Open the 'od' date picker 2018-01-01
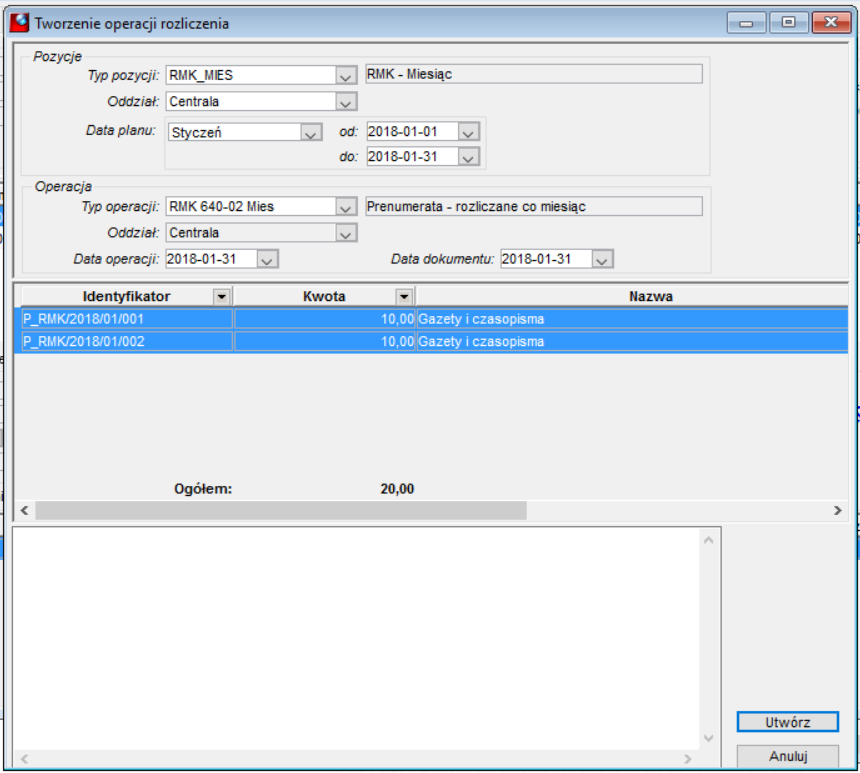The image size is (860, 773). pos(468,132)
